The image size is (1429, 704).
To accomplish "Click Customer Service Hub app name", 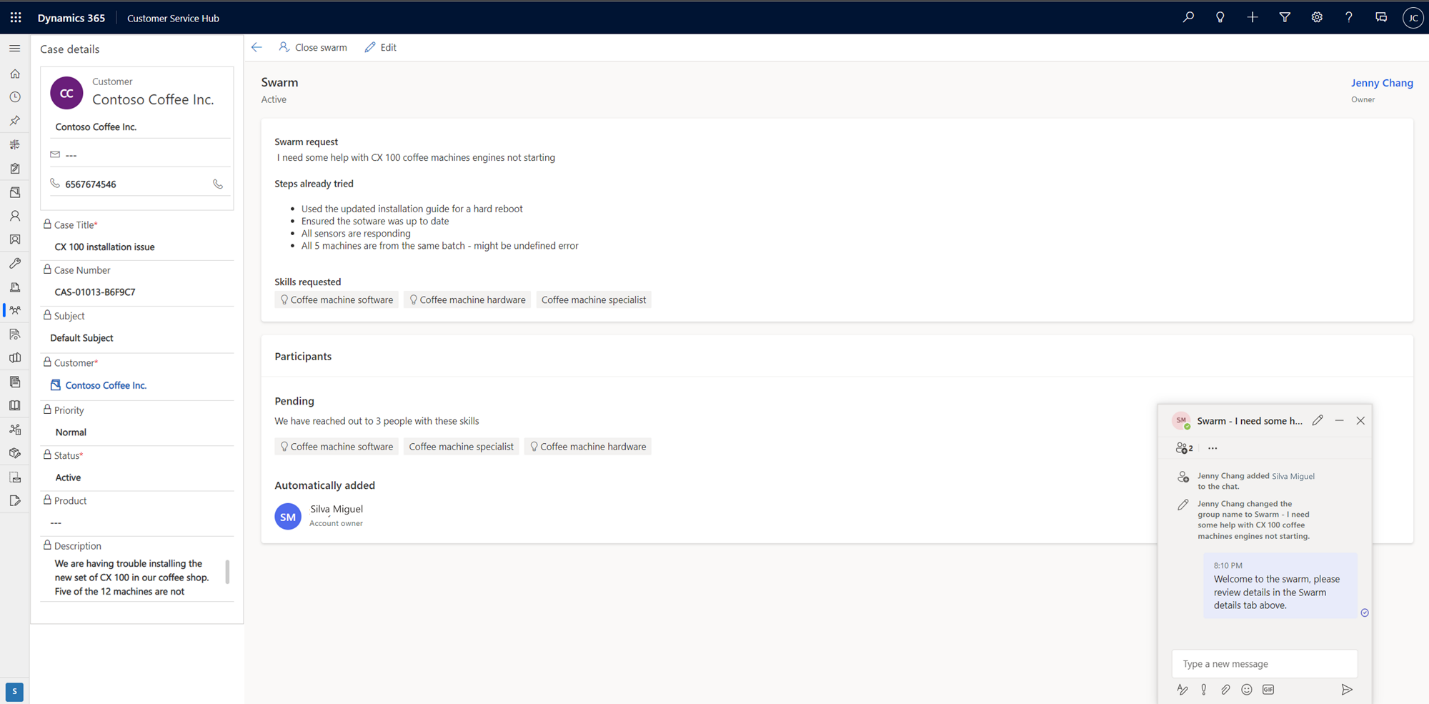I will tap(173, 18).
